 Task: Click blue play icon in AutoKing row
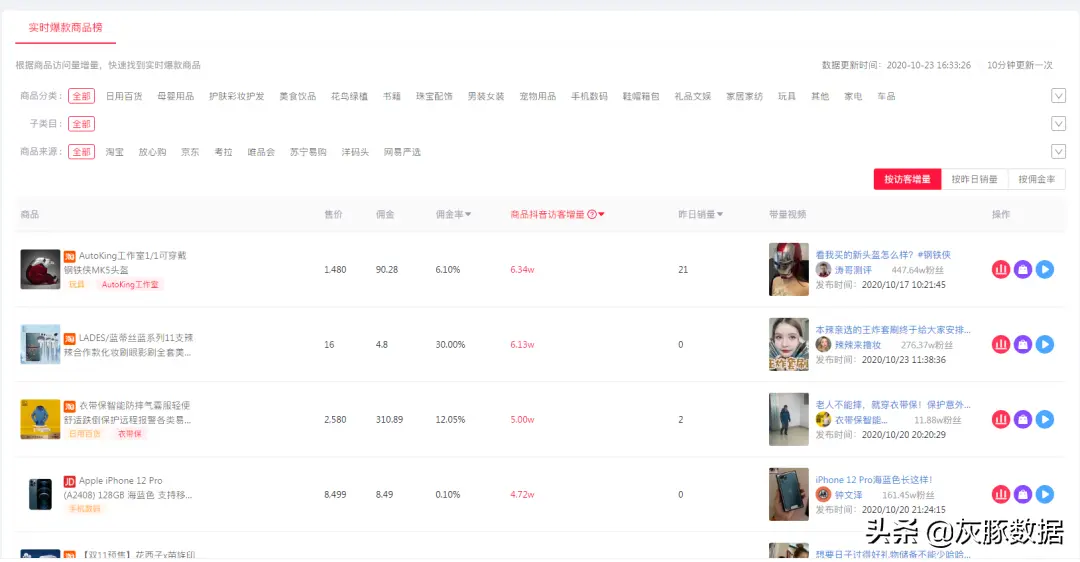point(1045,269)
